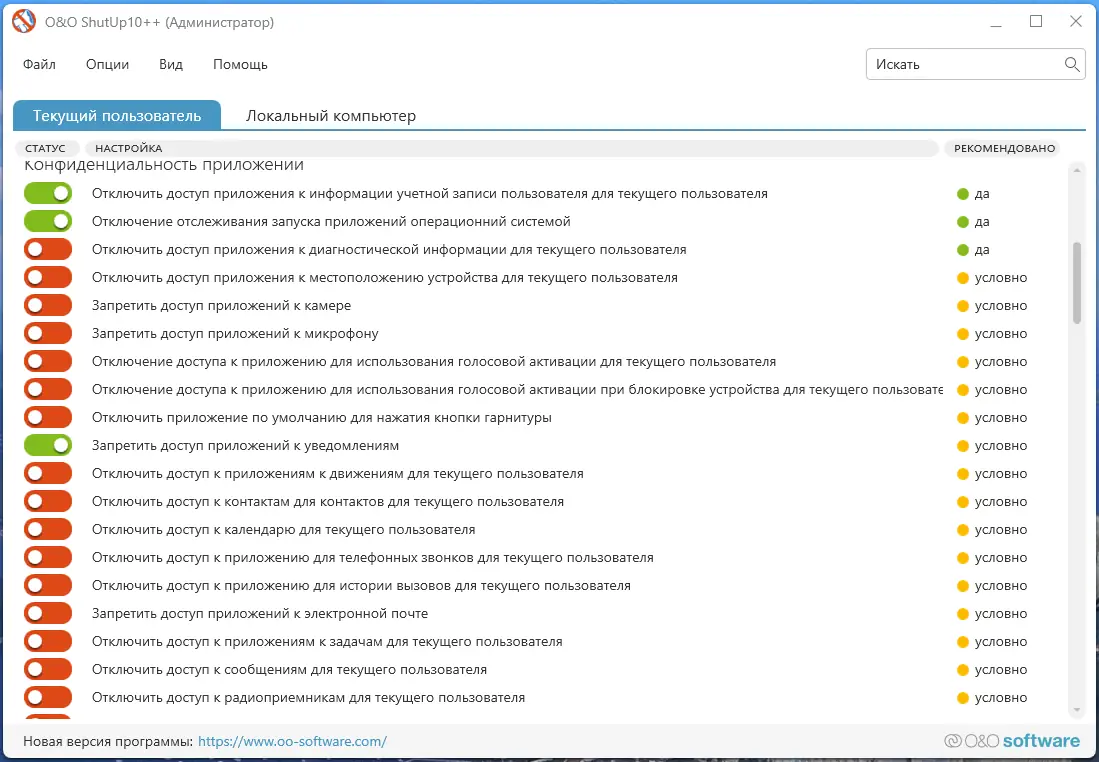Click into the 'Искать' search field
The width and height of the screenshot is (1099, 762).
coord(960,64)
